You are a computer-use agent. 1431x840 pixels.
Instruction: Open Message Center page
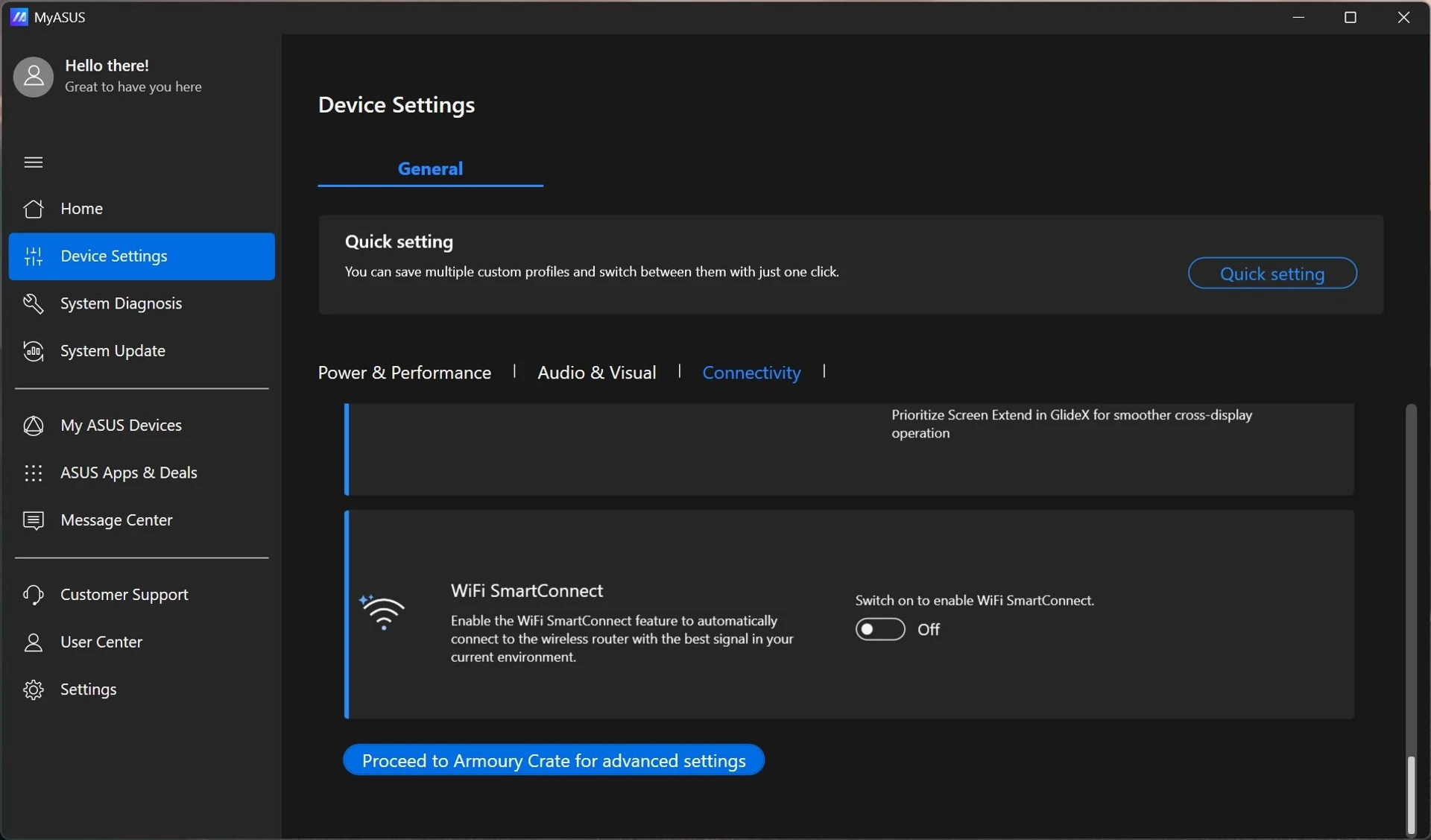[142, 520]
